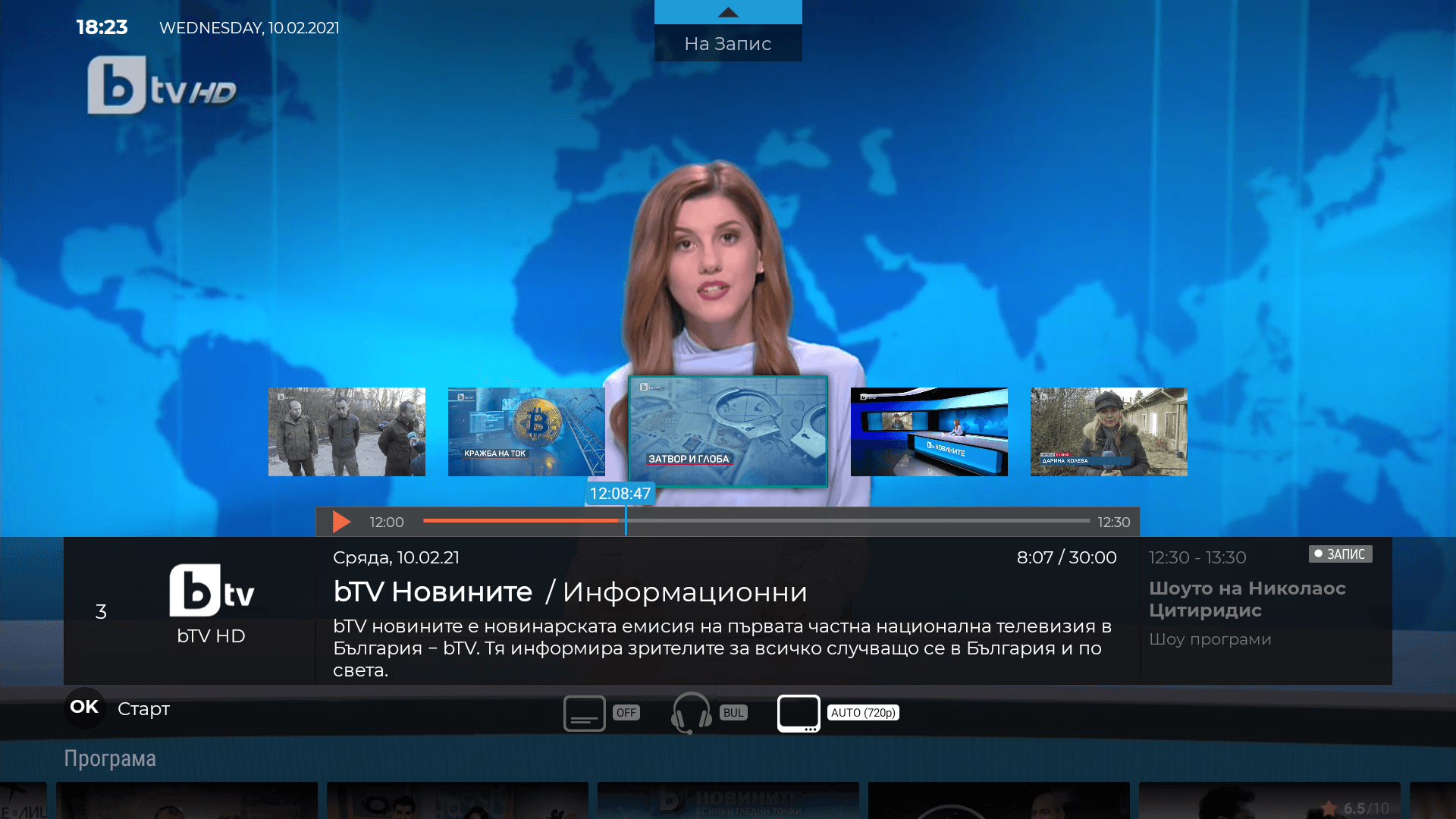Click the subtitles icon
The width and height of the screenshot is (1456, 819).
pyautogui.click(x=584, y=713)
